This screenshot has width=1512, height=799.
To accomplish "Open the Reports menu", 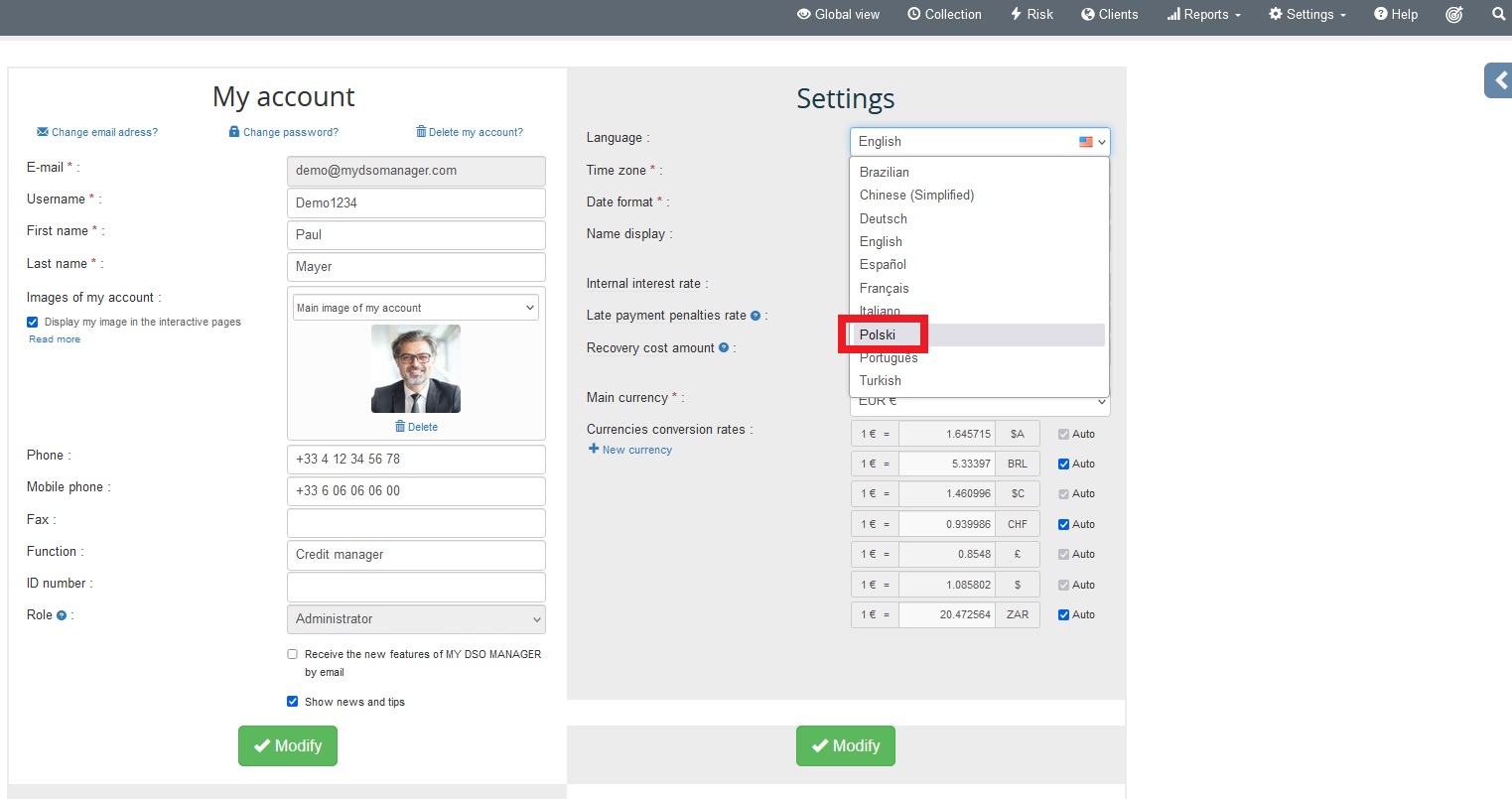I will point(1202,14).
